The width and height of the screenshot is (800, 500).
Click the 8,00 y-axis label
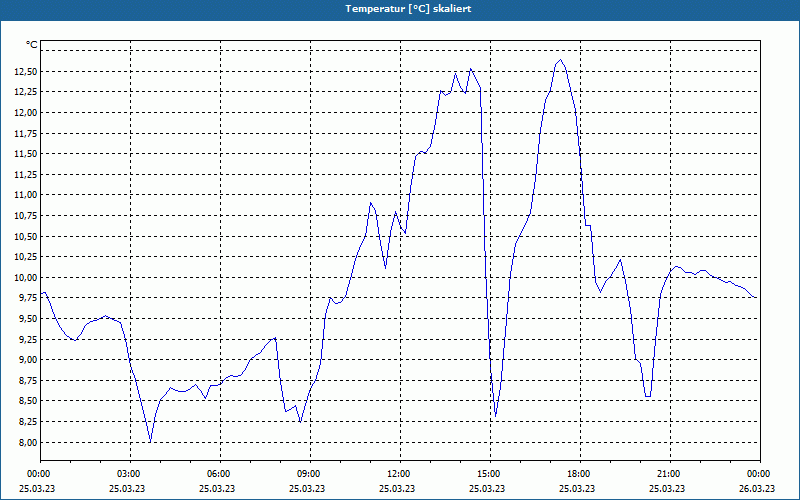(28, 442)
